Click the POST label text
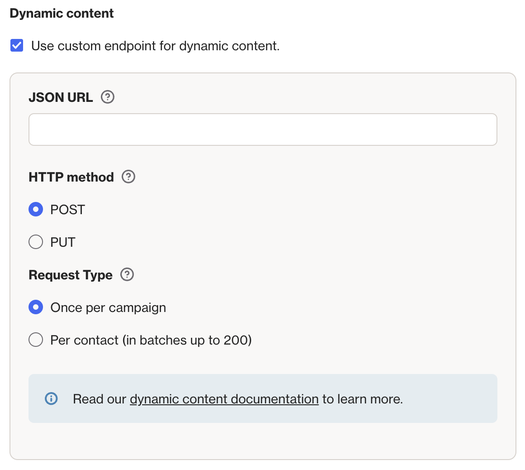 pyautogui.click(x=67, y=210)
